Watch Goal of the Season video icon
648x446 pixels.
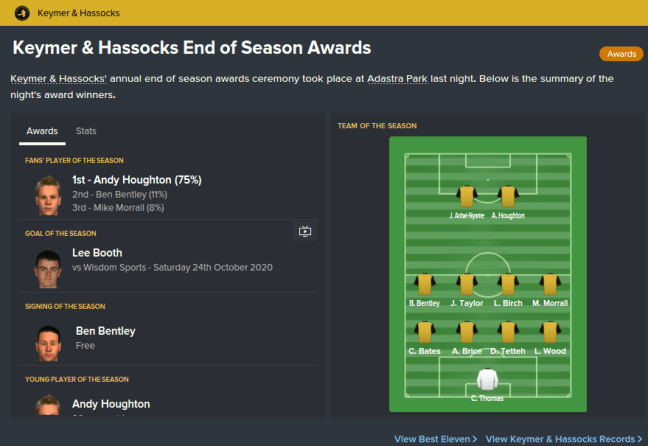click(x=306, y=232)
